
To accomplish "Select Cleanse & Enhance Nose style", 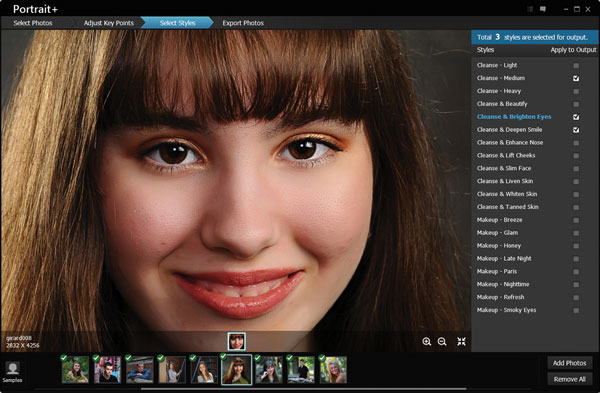I will pyautogui.click(x=510, y=142).
